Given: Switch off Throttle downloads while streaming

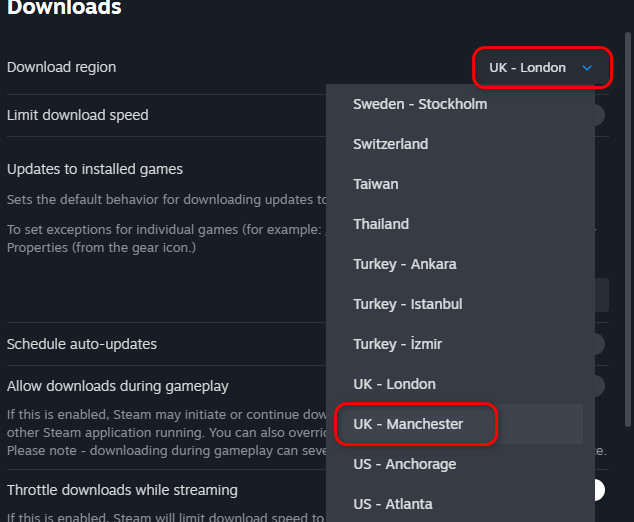Looking at the screenshot, I should (596, 490).
